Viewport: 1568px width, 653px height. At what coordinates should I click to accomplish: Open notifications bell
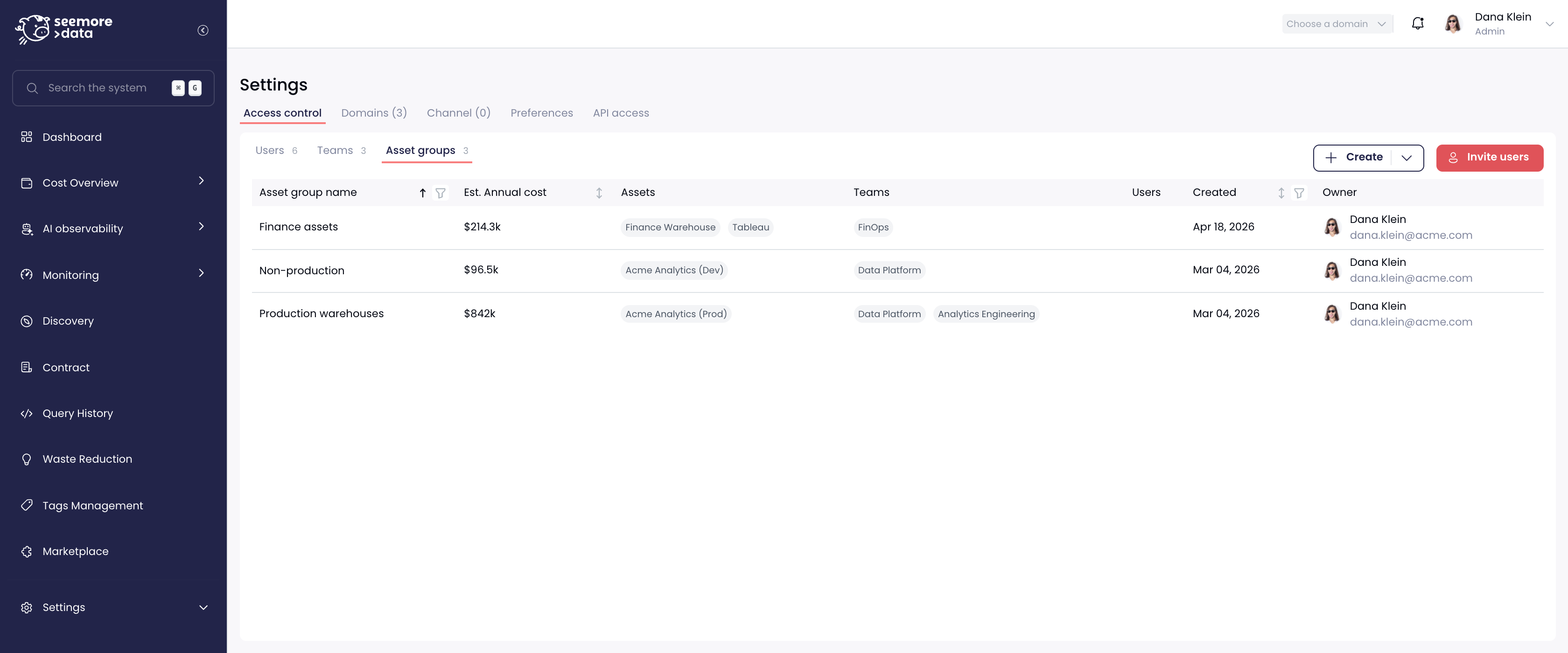coord(1418,24)
